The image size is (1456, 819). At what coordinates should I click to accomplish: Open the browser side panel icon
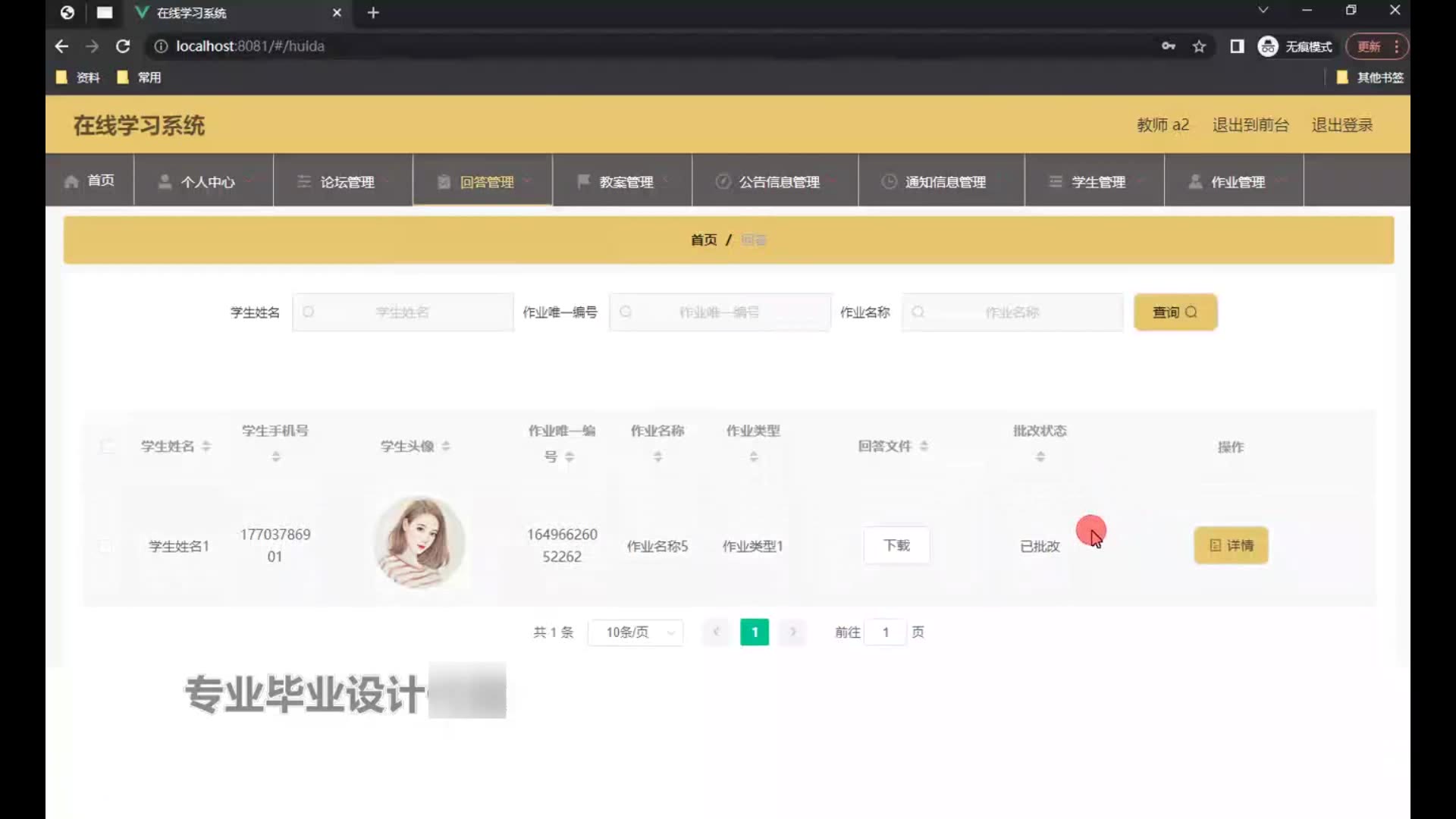(x=1237, y=46)
